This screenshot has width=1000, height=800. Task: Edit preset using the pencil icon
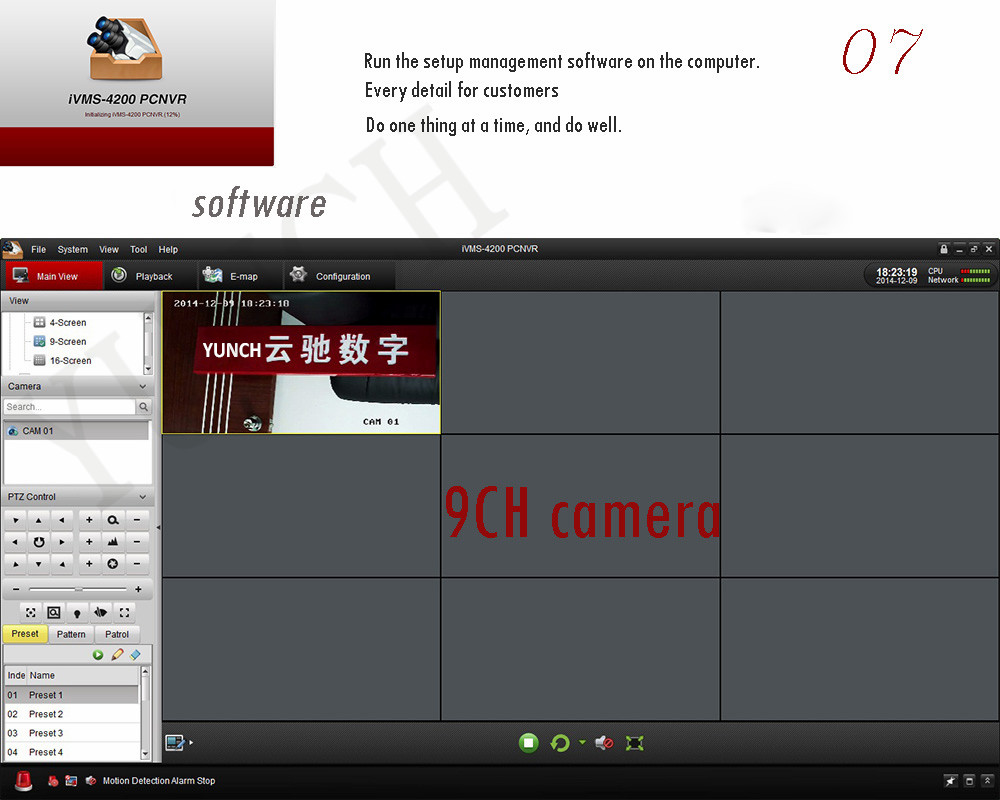[x=117, y=655]
